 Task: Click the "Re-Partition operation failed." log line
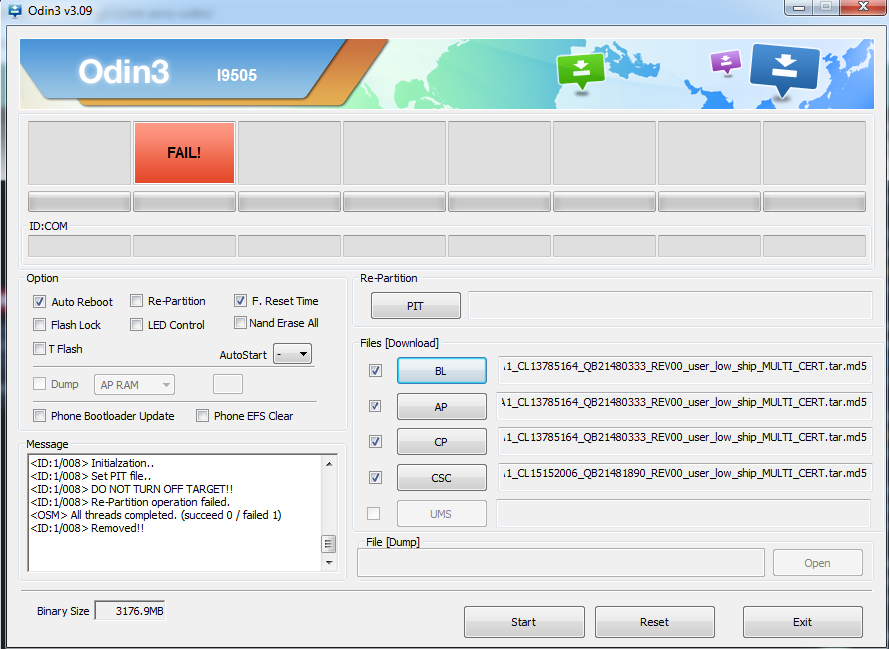click(130, 502)
